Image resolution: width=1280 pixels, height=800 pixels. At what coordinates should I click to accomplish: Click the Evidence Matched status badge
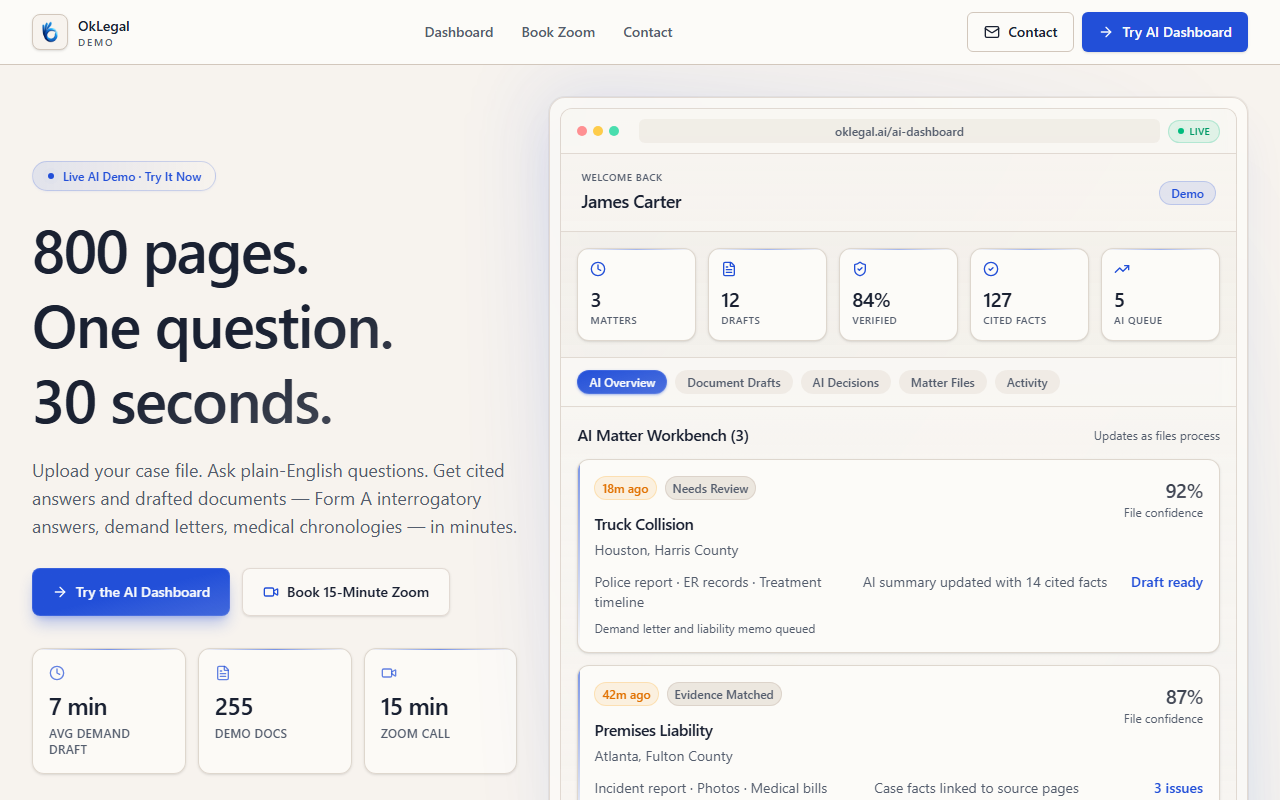pos(724,694)
